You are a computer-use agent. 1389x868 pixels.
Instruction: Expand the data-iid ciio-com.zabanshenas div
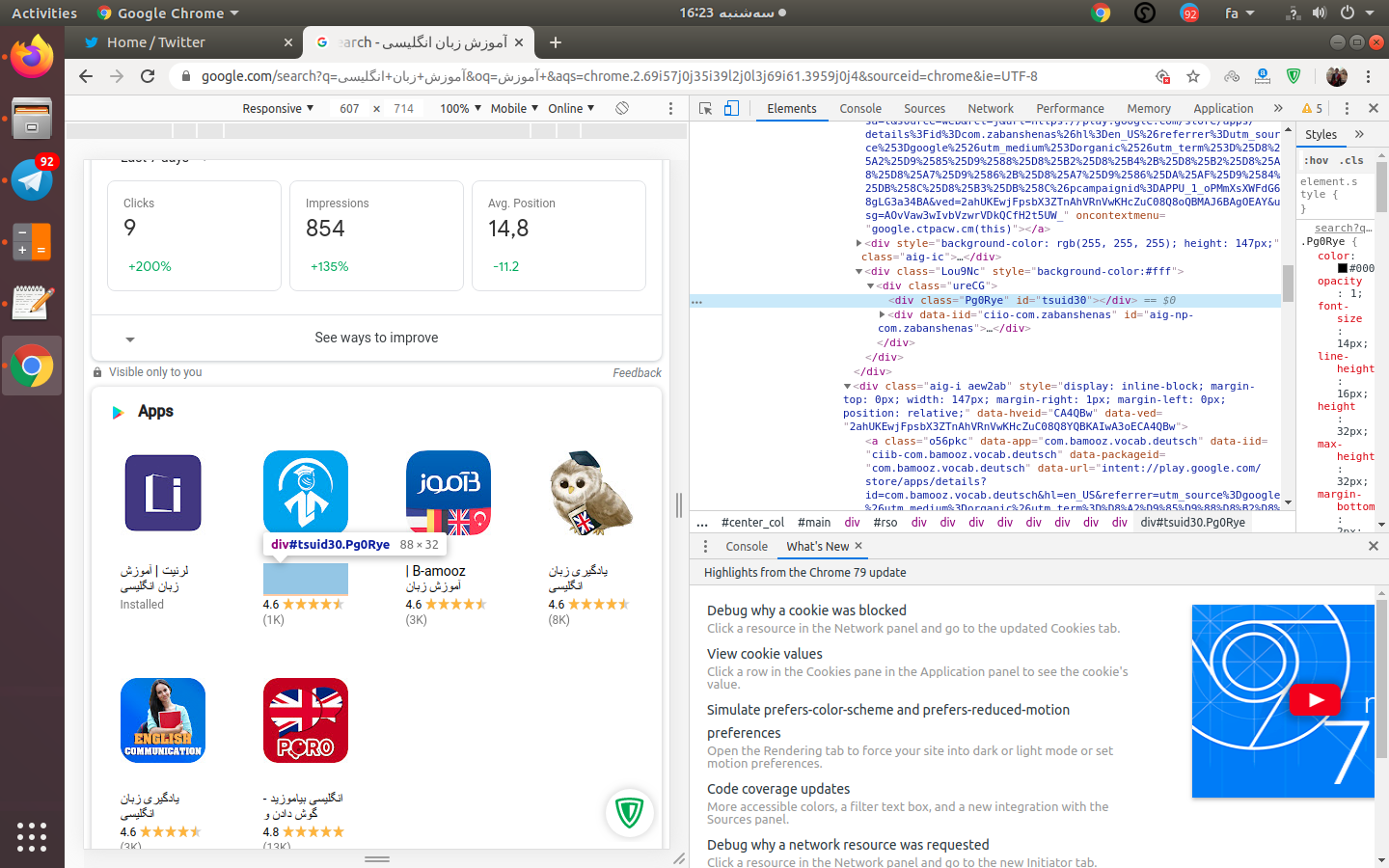[x=882, y=314]
